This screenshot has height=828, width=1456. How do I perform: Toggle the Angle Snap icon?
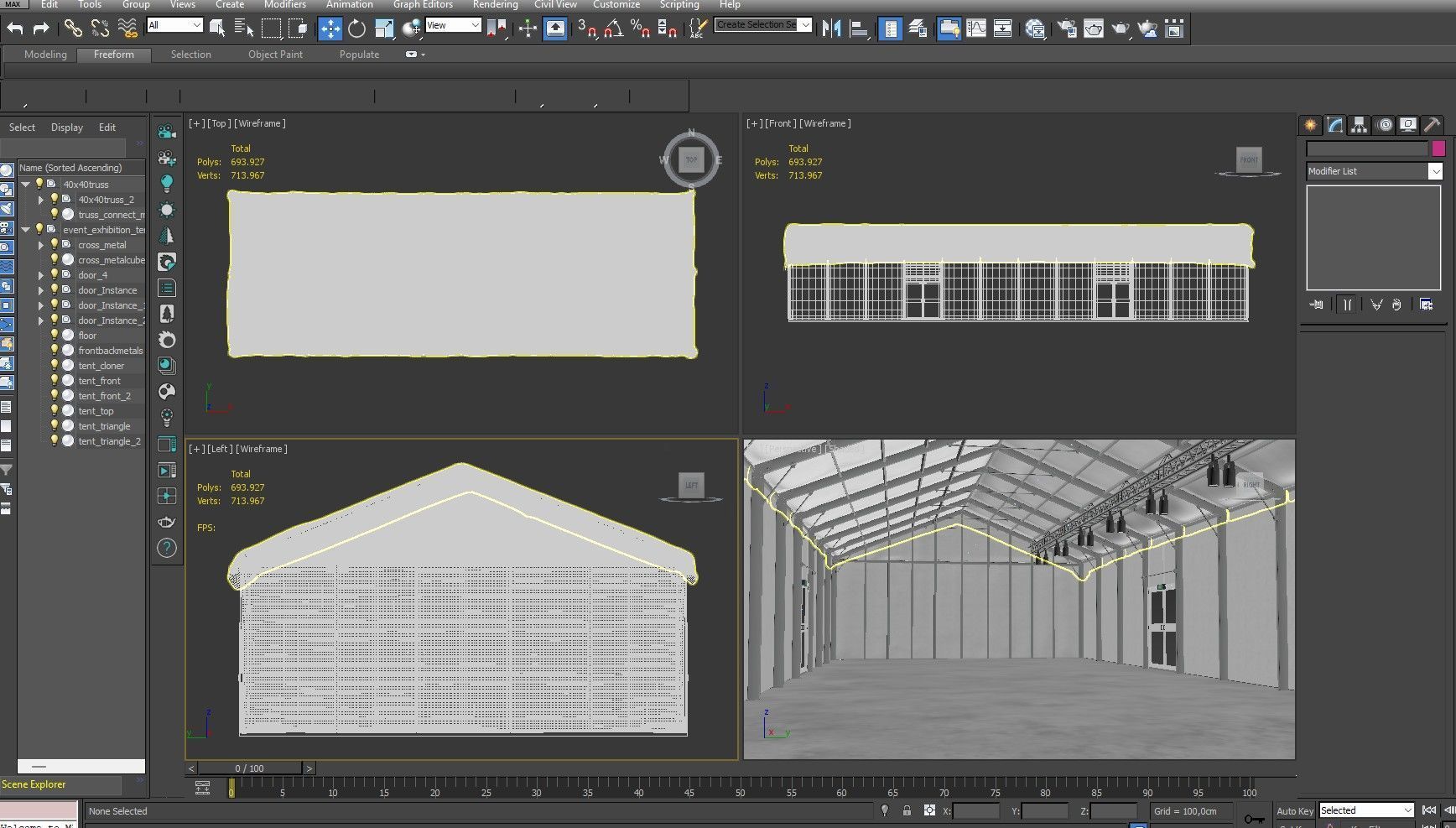coord(613,29)
